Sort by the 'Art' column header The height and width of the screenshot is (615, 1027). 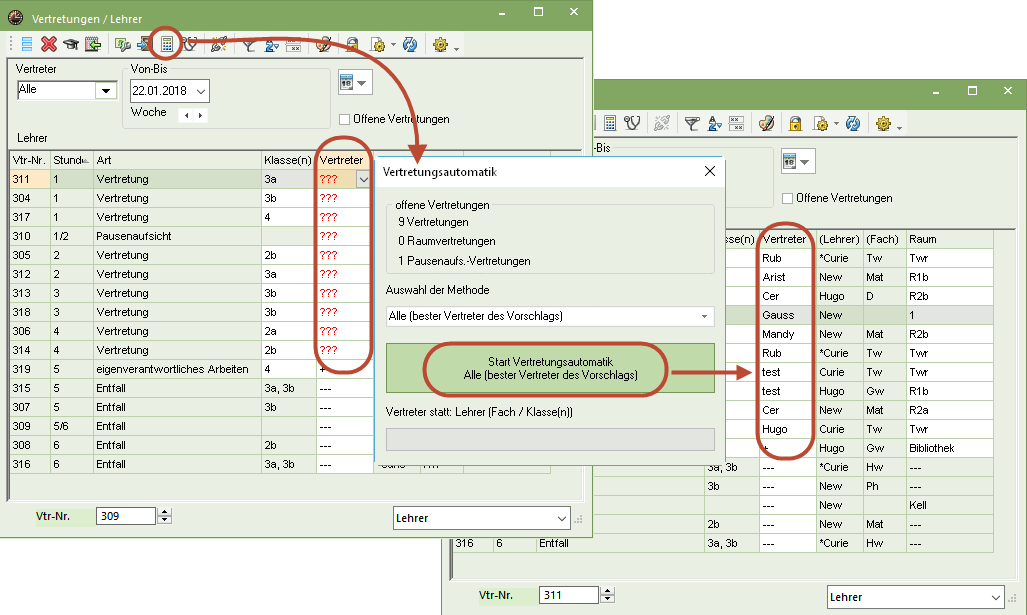click(x=177, y=160)
